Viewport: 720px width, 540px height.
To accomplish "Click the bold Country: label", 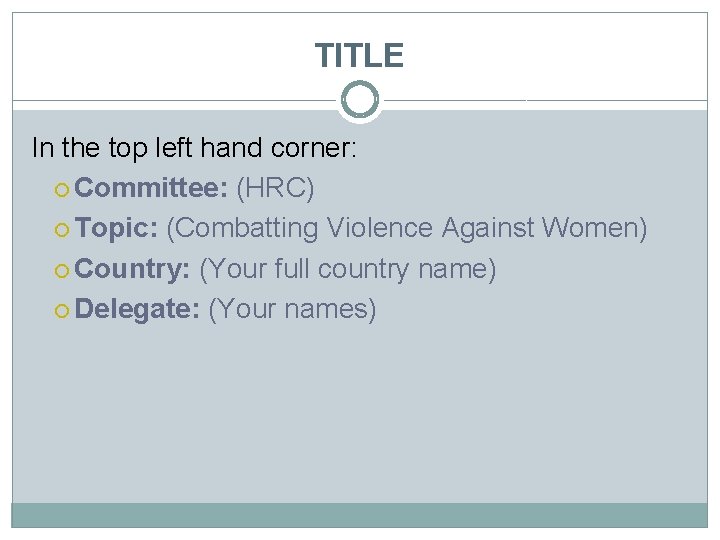I will click(133, 269).
